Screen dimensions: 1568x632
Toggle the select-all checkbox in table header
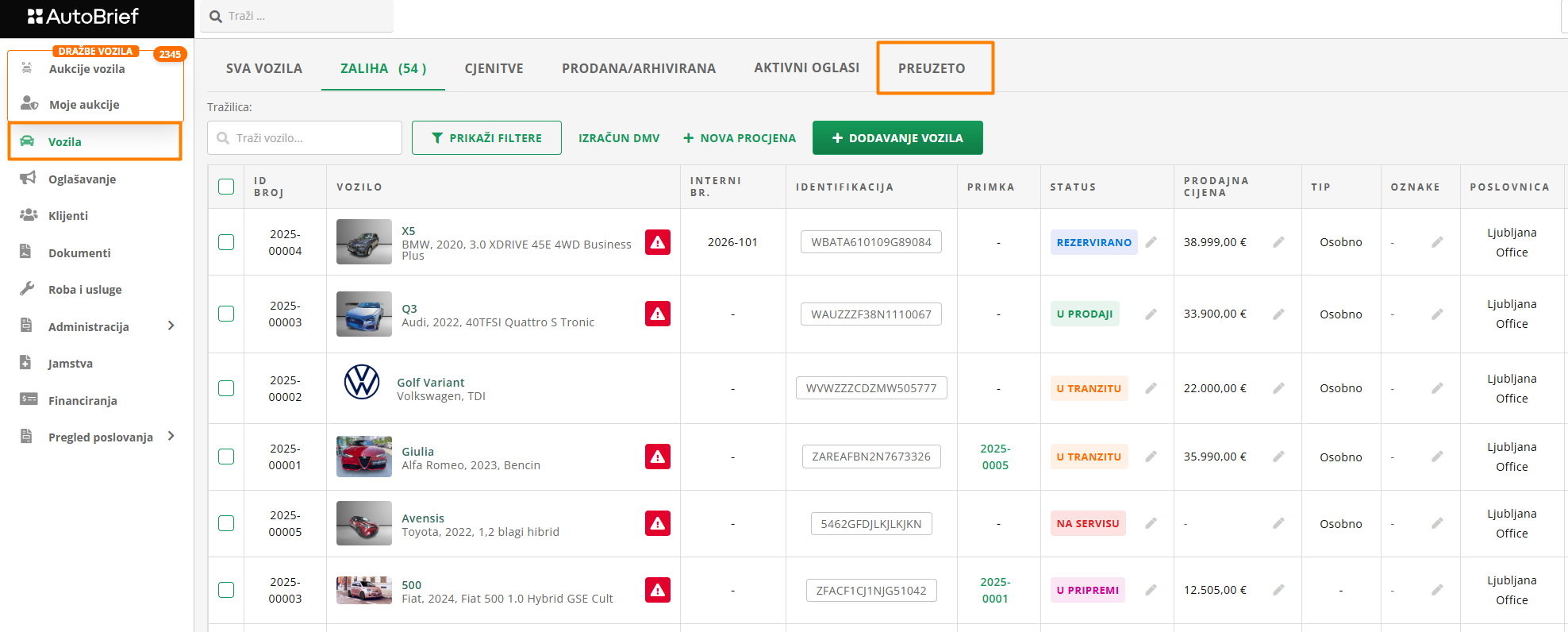(x=226, y=187)
